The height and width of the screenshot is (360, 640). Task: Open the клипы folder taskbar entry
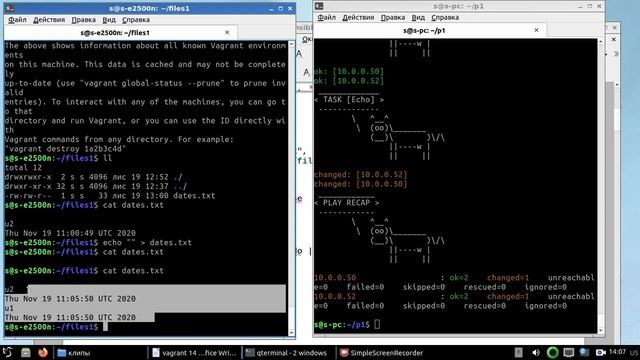point(100,353)
